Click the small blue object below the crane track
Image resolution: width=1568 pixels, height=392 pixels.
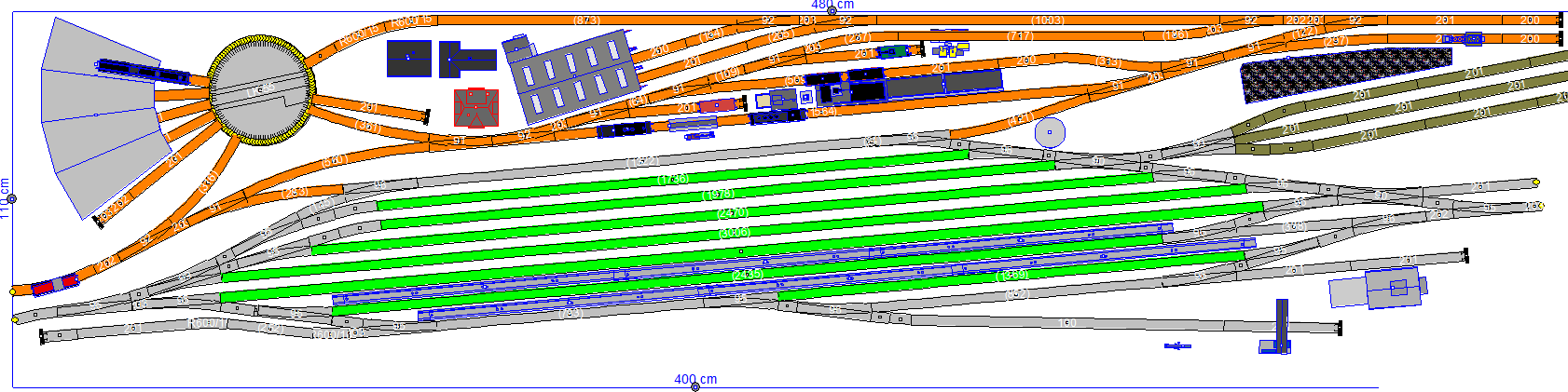point(1177,346)
